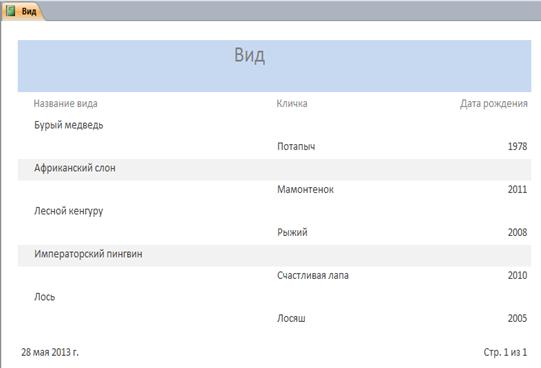Switch to the Вид document tab
The image size is (541, 368).
pos(22,11)
